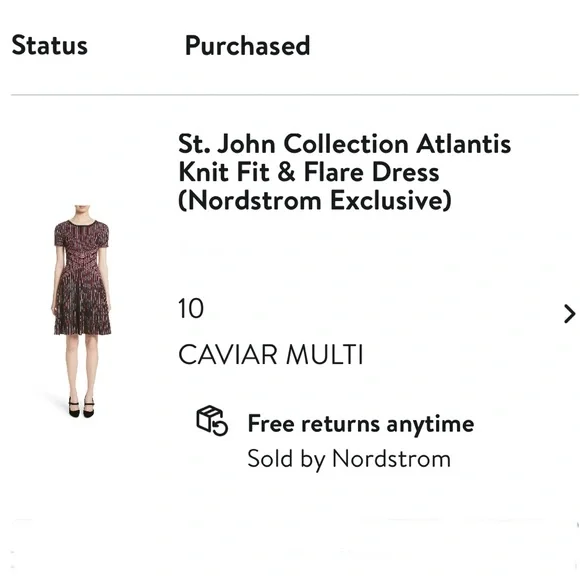Image resolution: width=580 pixels, height=580 pixels.
Task: Select the Purchased status value
Action: (x=247, y=46)
